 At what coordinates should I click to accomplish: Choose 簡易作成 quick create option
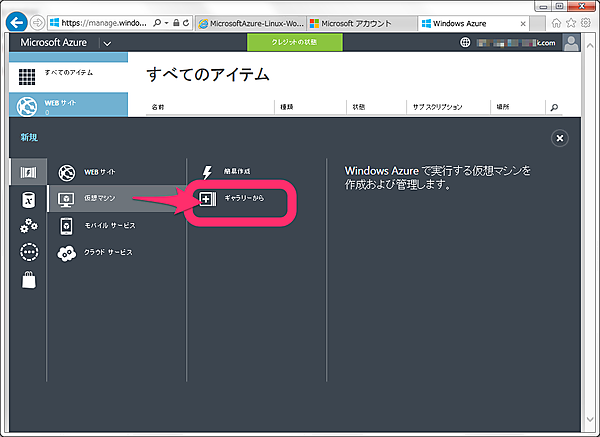click(x=230, y=172)
